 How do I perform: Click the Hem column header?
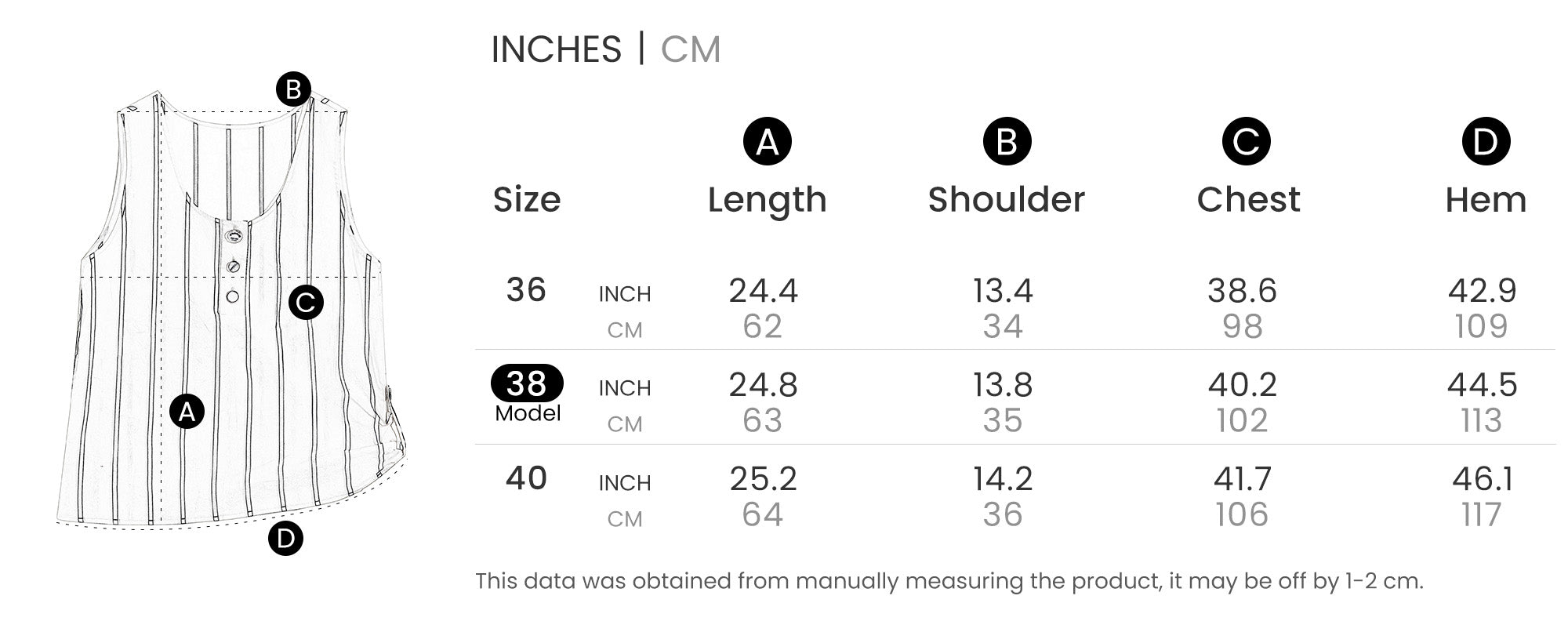[x=1486, y=200]
